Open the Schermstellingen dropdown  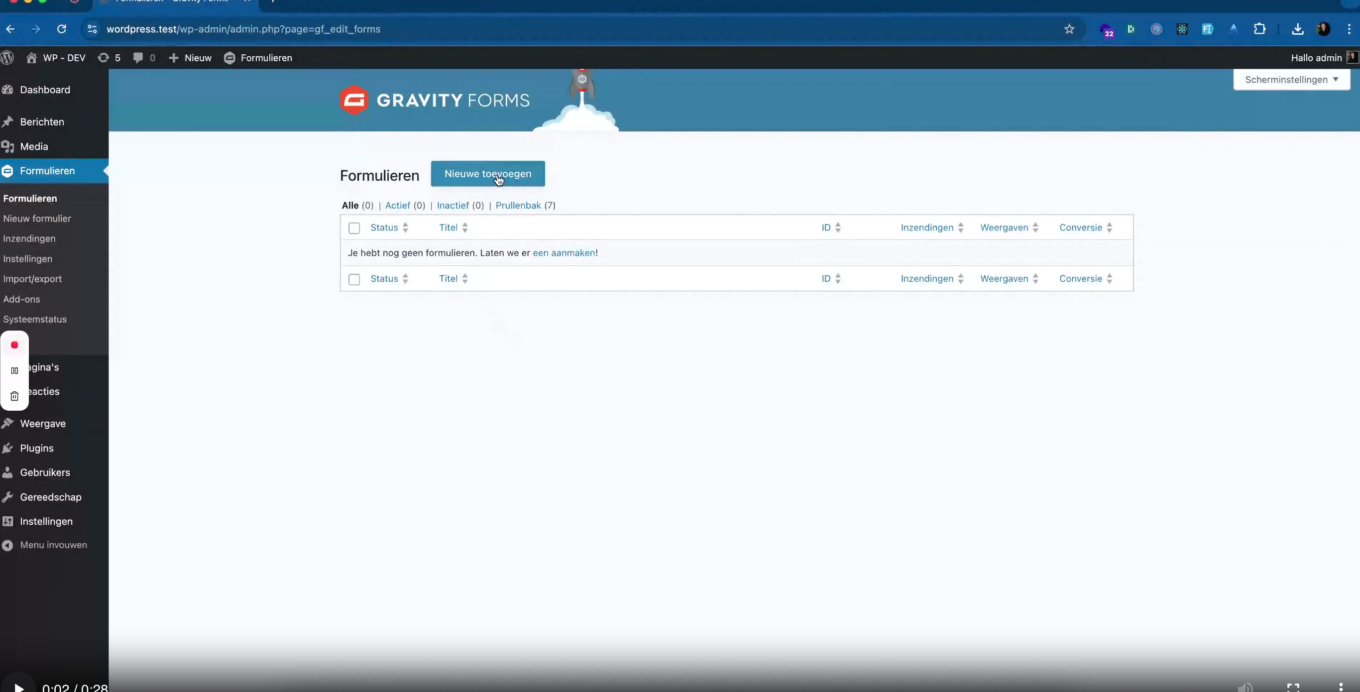click(x=1290, y=79)
